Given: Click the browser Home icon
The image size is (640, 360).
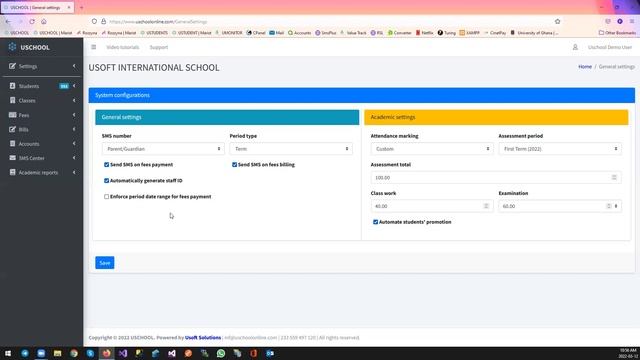Looking at the screenshot, I should pos(44,21).
